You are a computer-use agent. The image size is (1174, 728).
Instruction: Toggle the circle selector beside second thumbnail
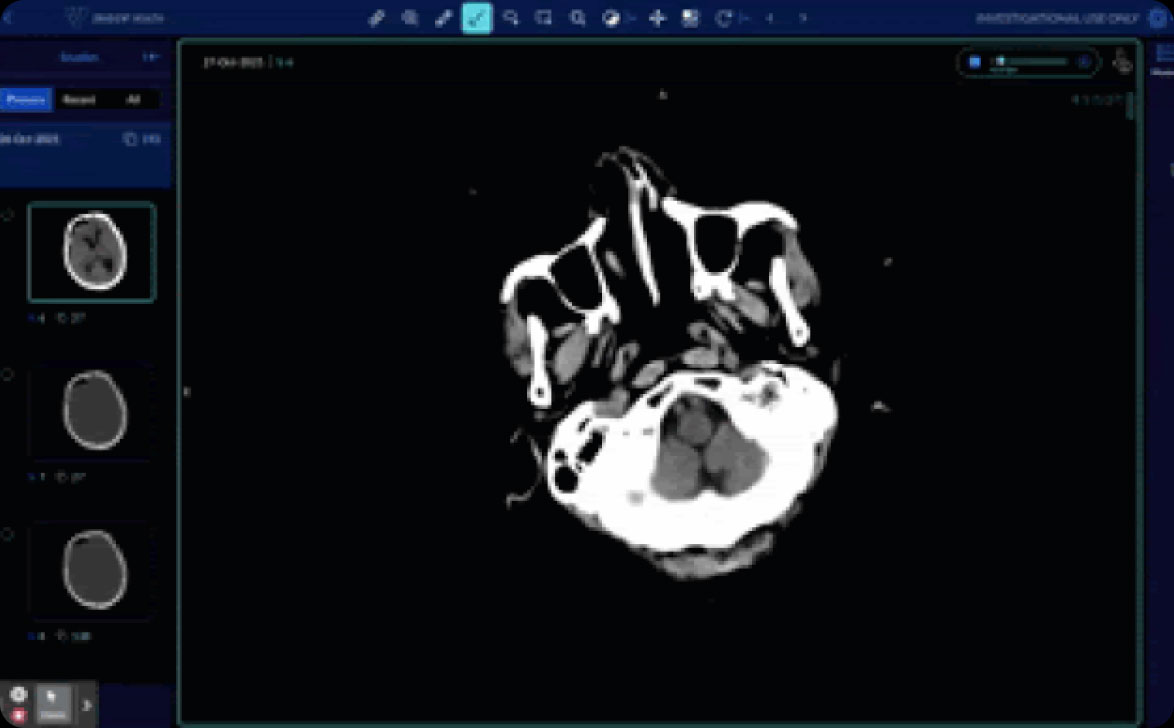point(8,374)
